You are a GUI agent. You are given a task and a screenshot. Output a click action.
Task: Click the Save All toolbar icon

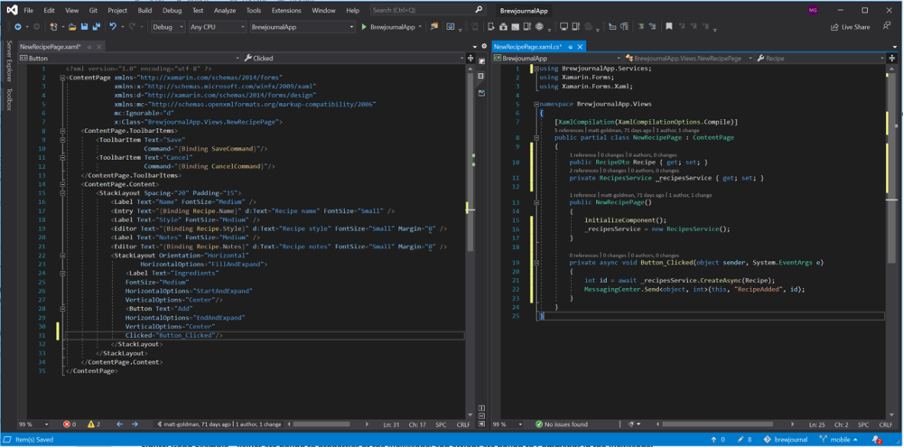coord(95,27)
